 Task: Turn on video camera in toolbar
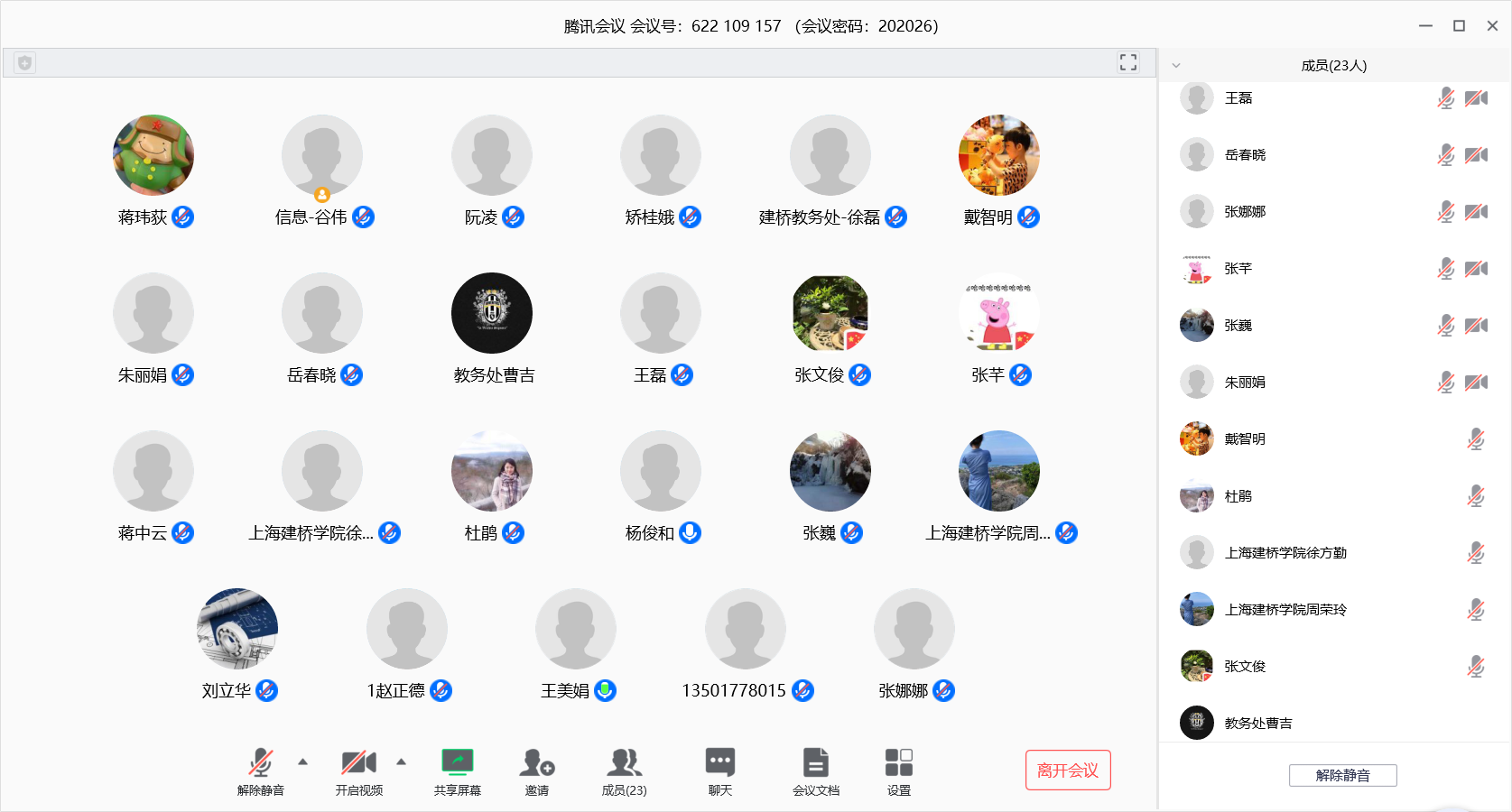(358, 763)
